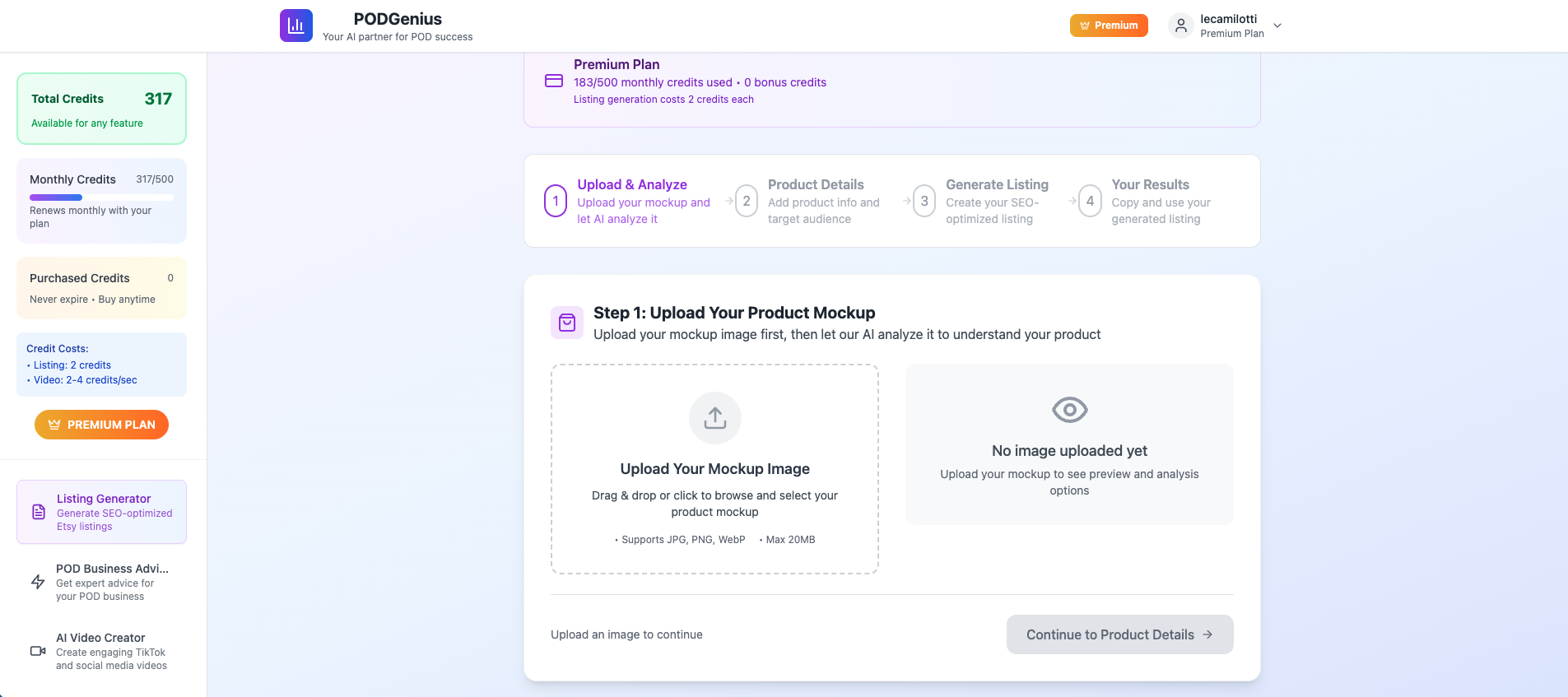This screenshot has height=697, width=1568.
Task: Click the PODGenius bar chart logo icon
Action: pos(295,26)
